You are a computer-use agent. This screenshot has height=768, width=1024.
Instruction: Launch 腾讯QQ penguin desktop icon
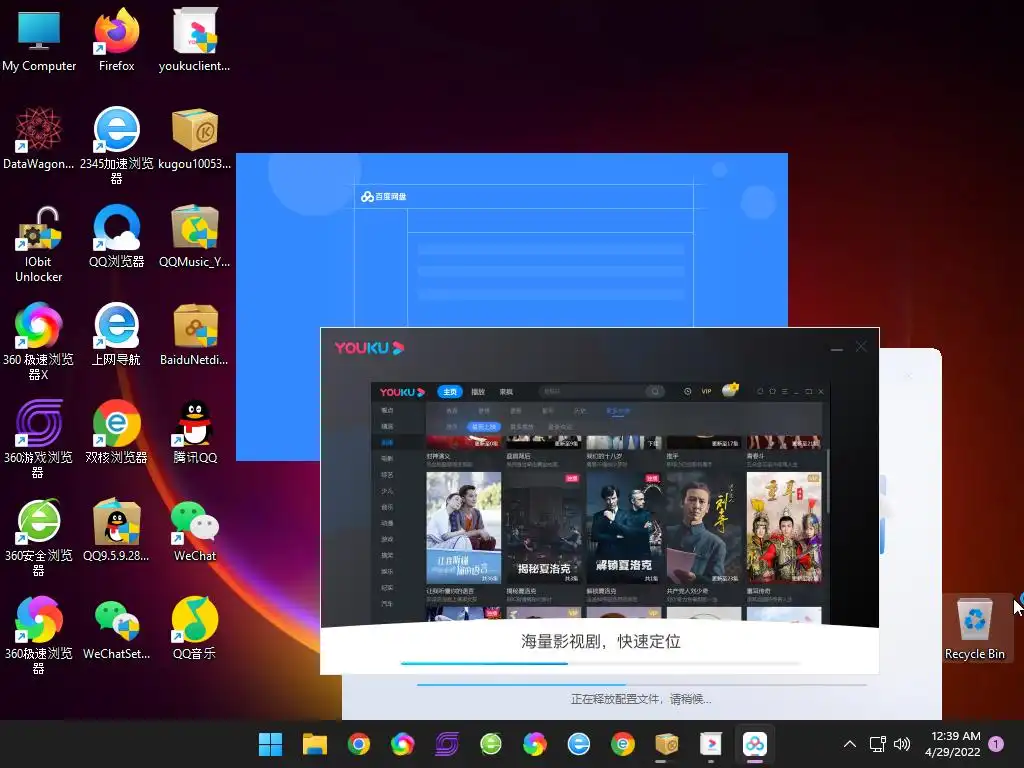click(194, 432)
